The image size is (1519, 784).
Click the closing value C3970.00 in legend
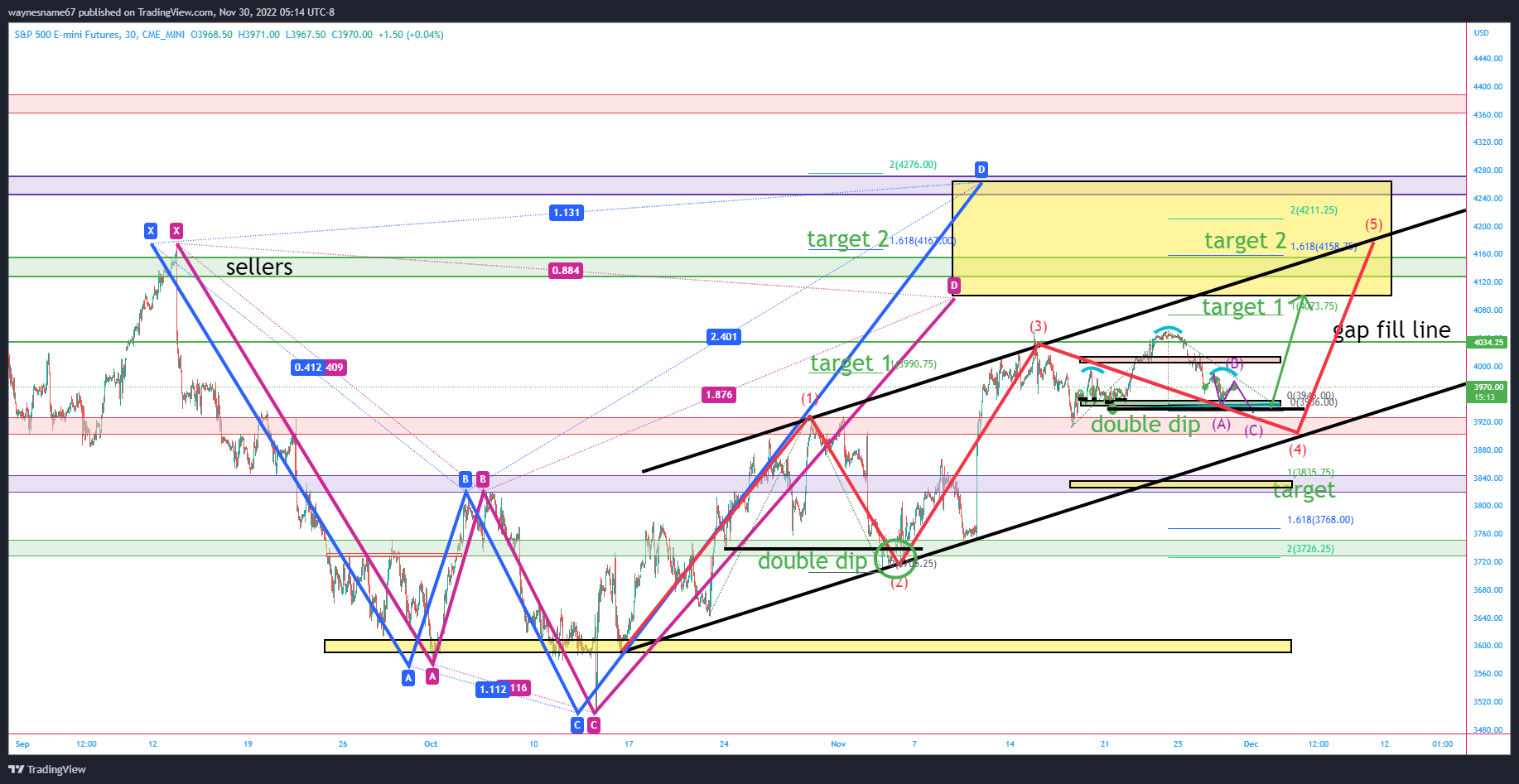(352, 35)
